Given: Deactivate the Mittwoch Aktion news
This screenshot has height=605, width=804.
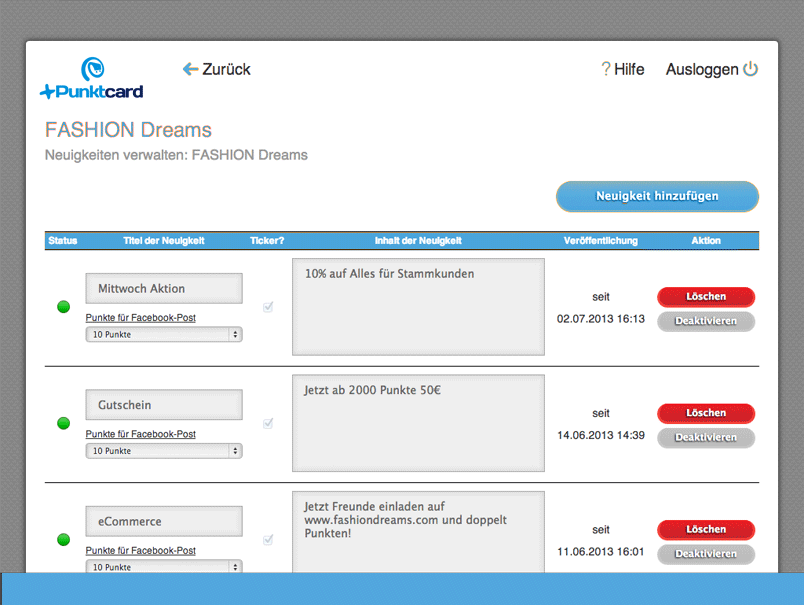Looking at the screenshot, I should [706, 321].
